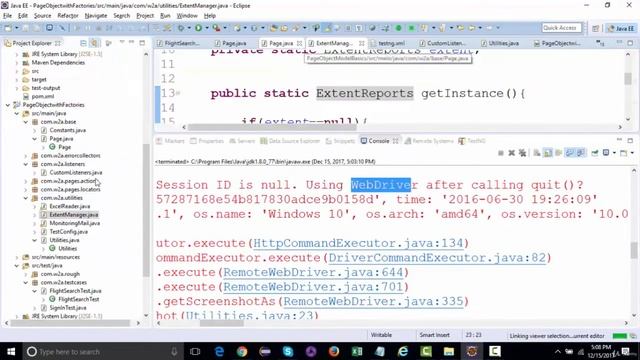Open the Refactor menu
Viewport: 640px width, 360px height.
coord(68,16)
